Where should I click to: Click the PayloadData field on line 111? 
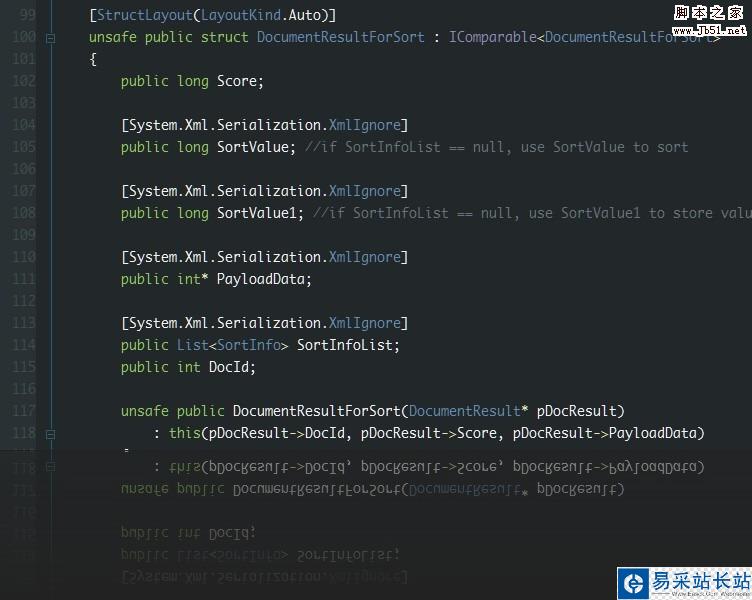click(x=260, y=280)
